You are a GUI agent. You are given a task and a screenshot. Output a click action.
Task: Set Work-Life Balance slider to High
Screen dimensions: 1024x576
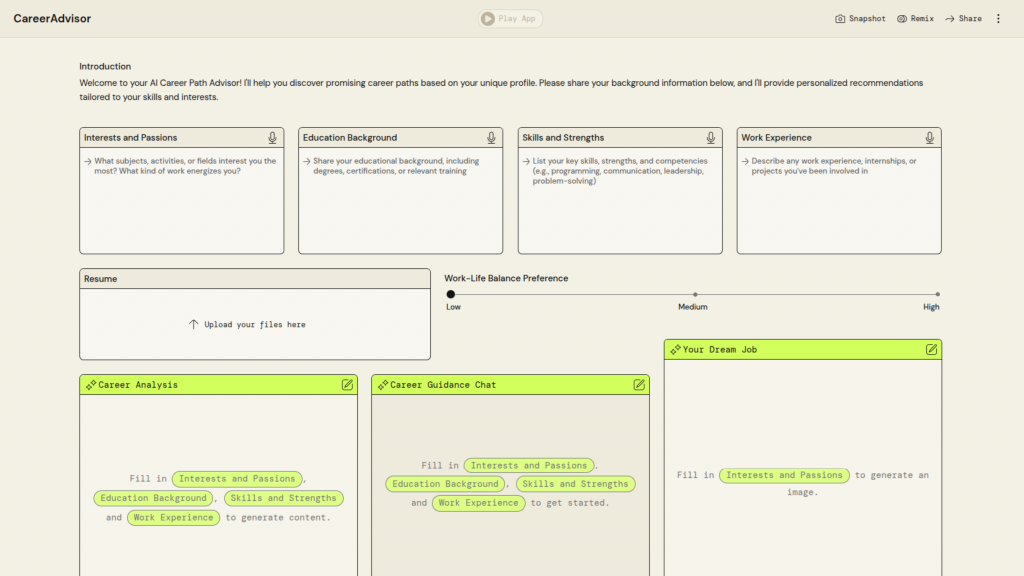point(937,294)
